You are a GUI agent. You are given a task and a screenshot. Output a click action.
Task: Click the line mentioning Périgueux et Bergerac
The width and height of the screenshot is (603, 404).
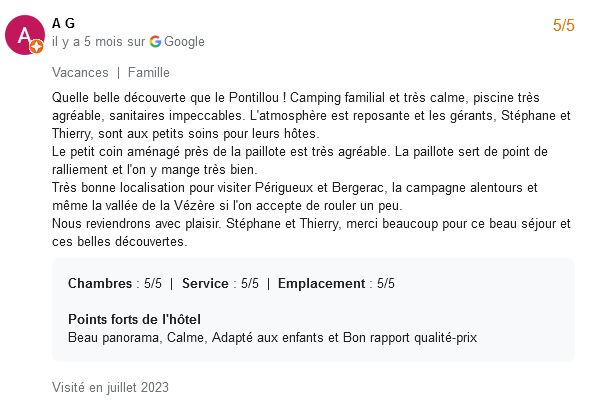[x=295, y=188]
